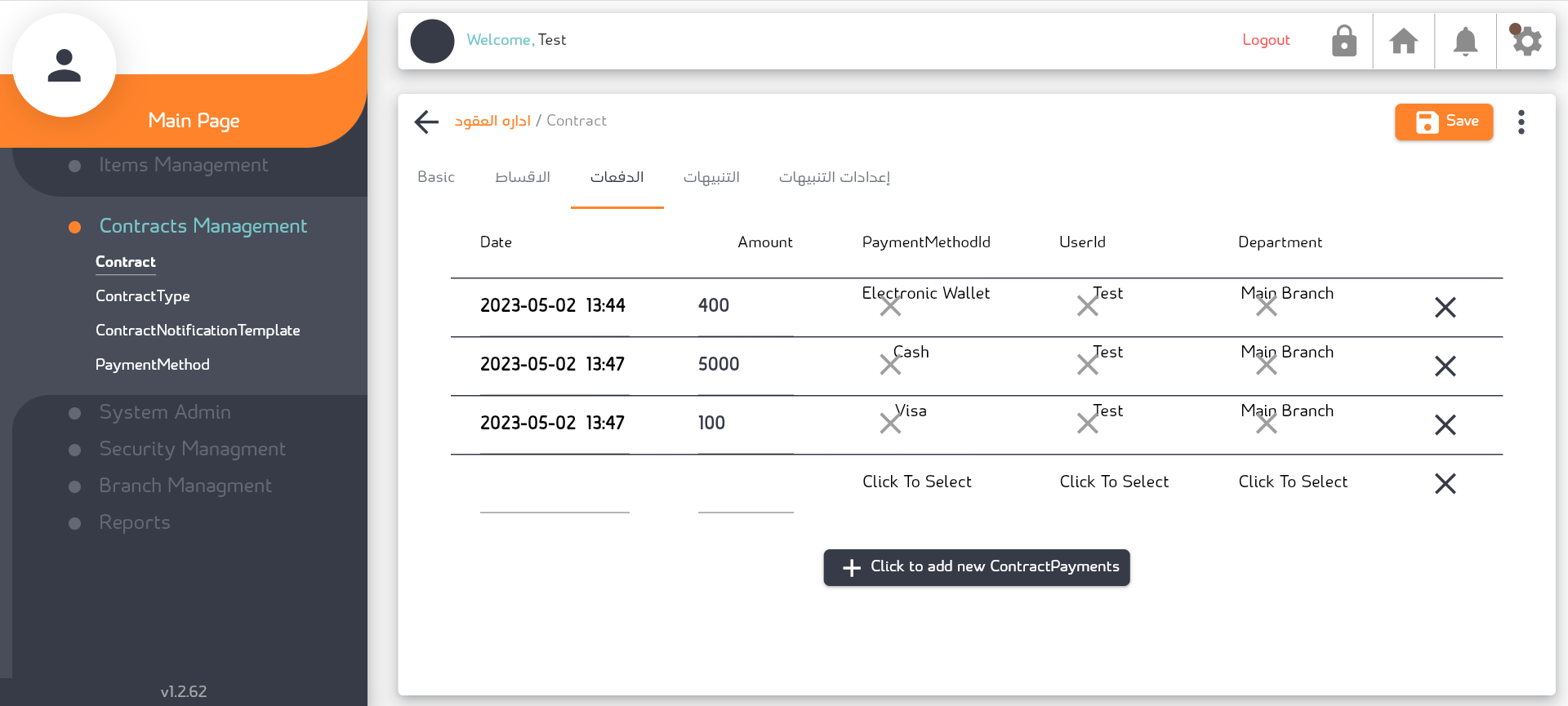Click the user profile avatar in sidebar
The image size is (1568, 706).
point(65,65)
